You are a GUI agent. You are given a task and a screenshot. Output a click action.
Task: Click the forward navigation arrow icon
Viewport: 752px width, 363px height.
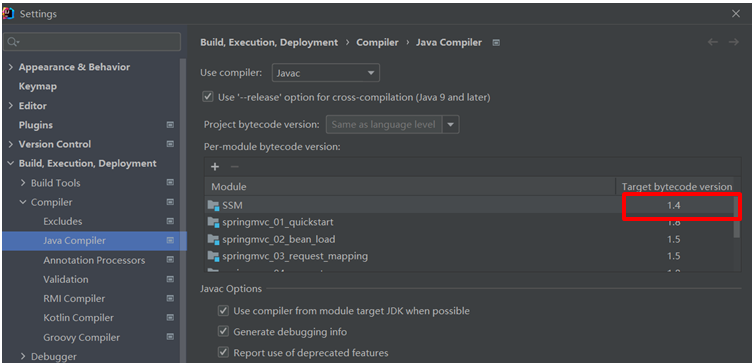tap(734, 42)
